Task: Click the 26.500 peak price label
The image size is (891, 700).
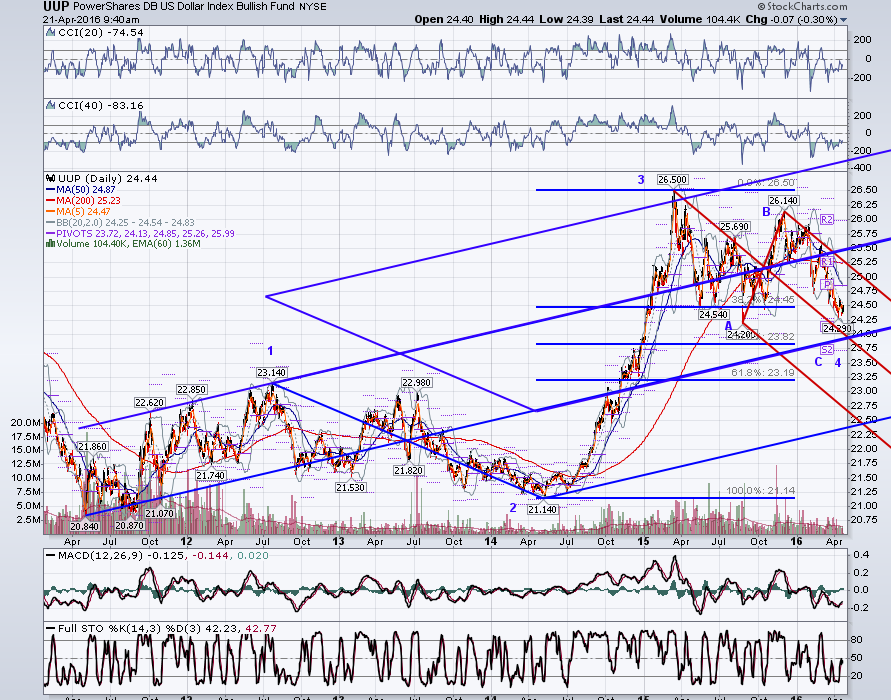Action: [x=672, y=180]
